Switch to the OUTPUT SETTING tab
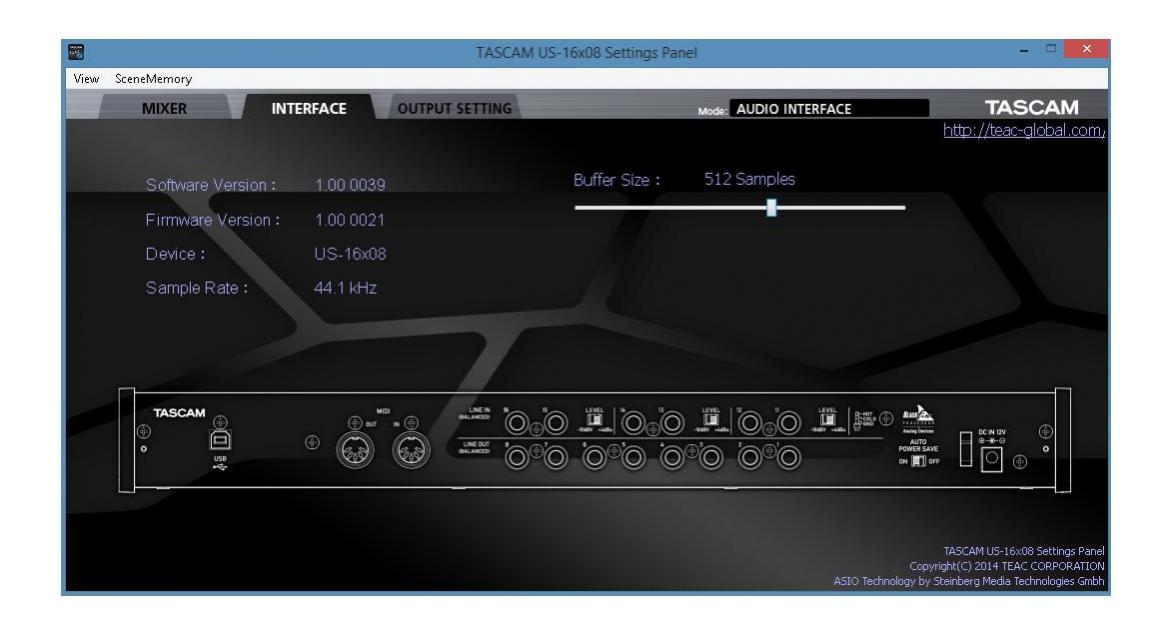The image size is (1172, 631). [x=455, y=108]
